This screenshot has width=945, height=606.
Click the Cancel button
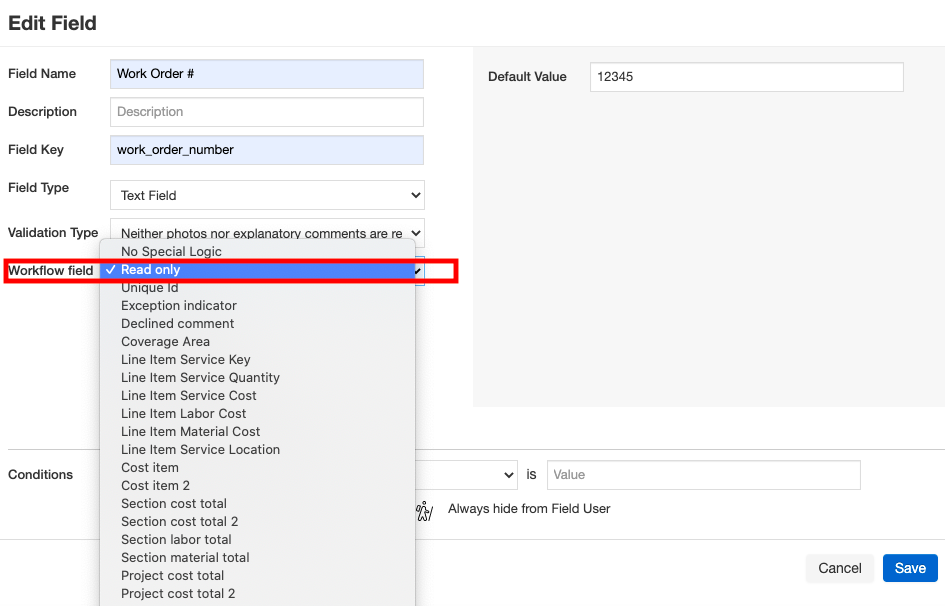coord(839,568)
